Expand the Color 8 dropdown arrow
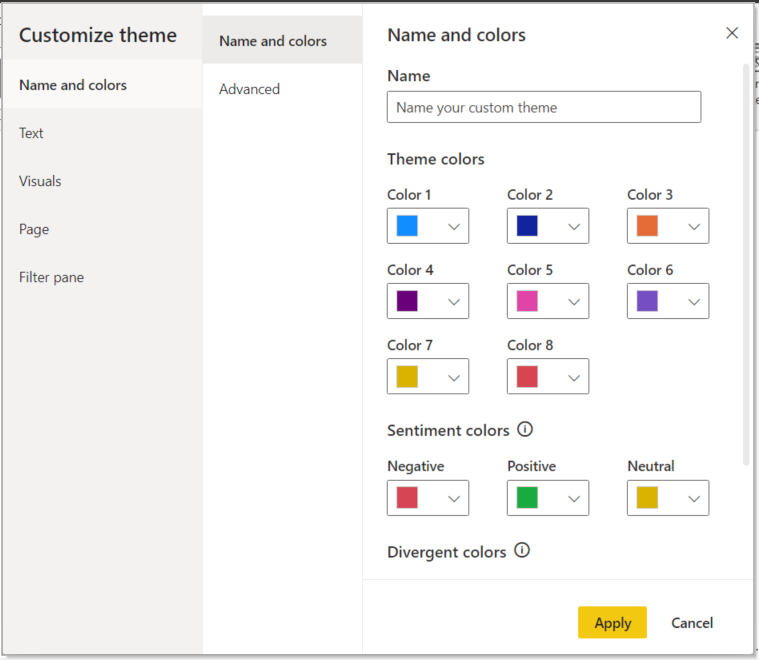The image size is (759, 660). click(574, 377)
